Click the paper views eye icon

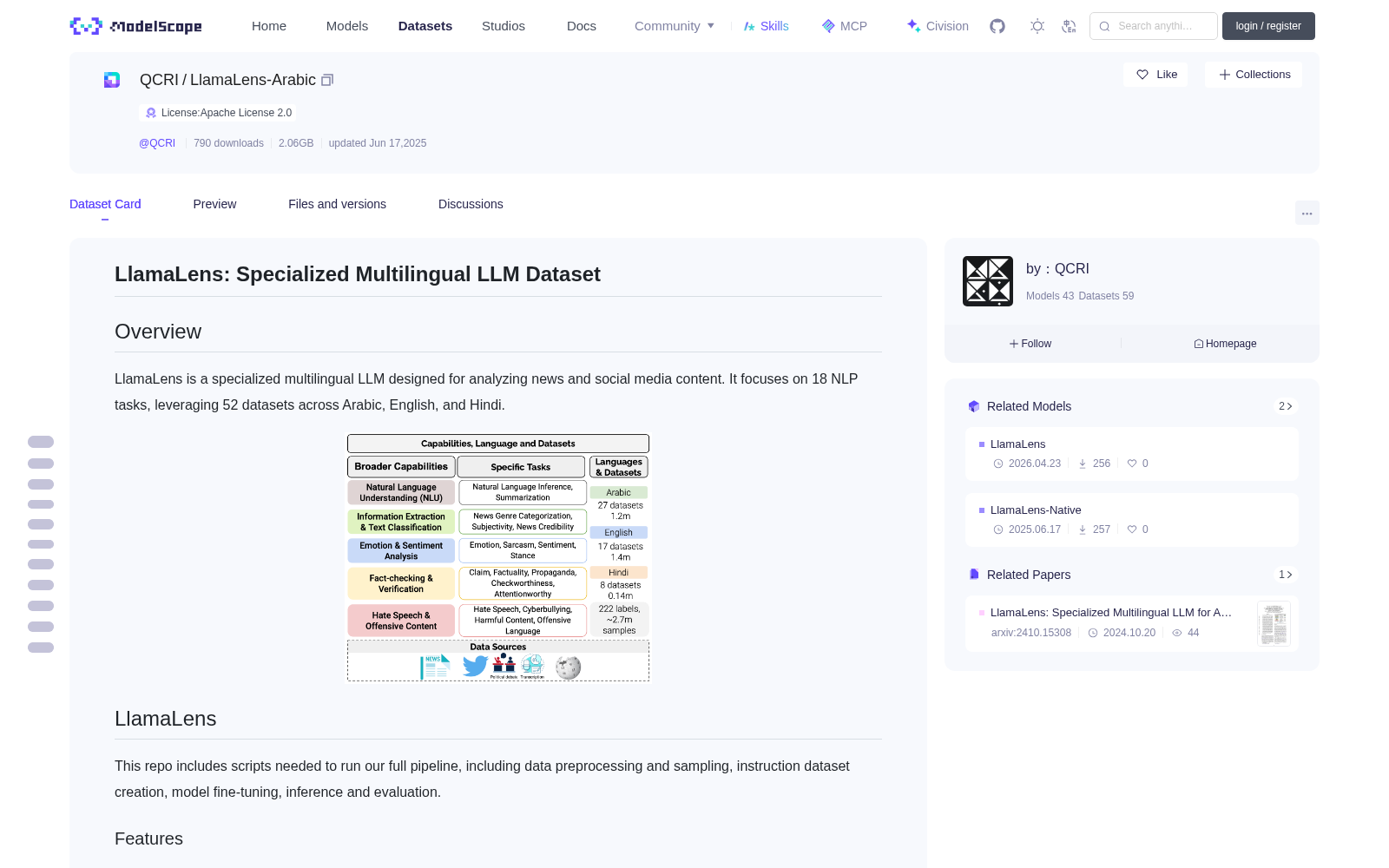(x=1177, y=633)
